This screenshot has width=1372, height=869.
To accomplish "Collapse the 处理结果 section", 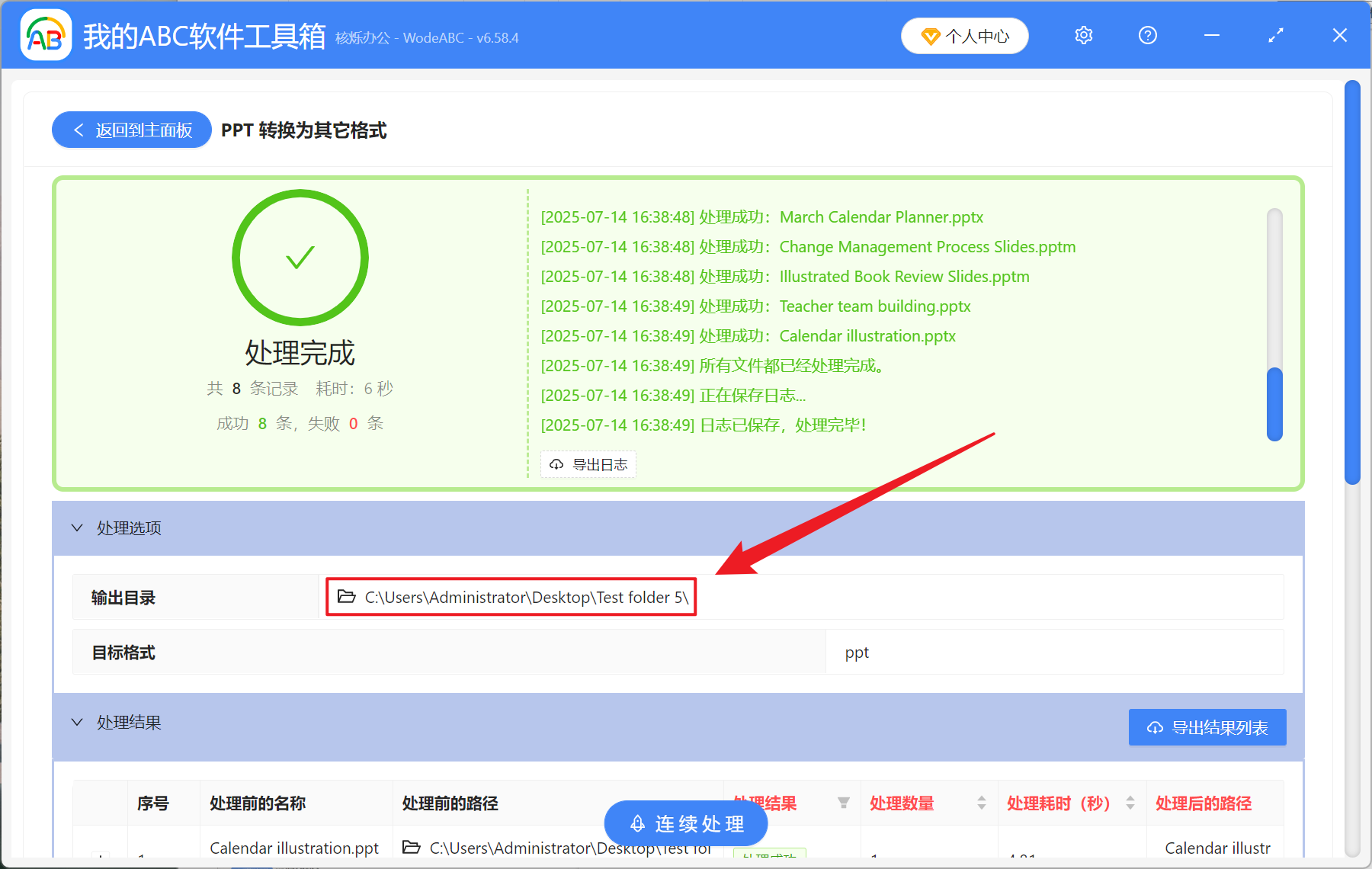I will click(x=76, y=722).
